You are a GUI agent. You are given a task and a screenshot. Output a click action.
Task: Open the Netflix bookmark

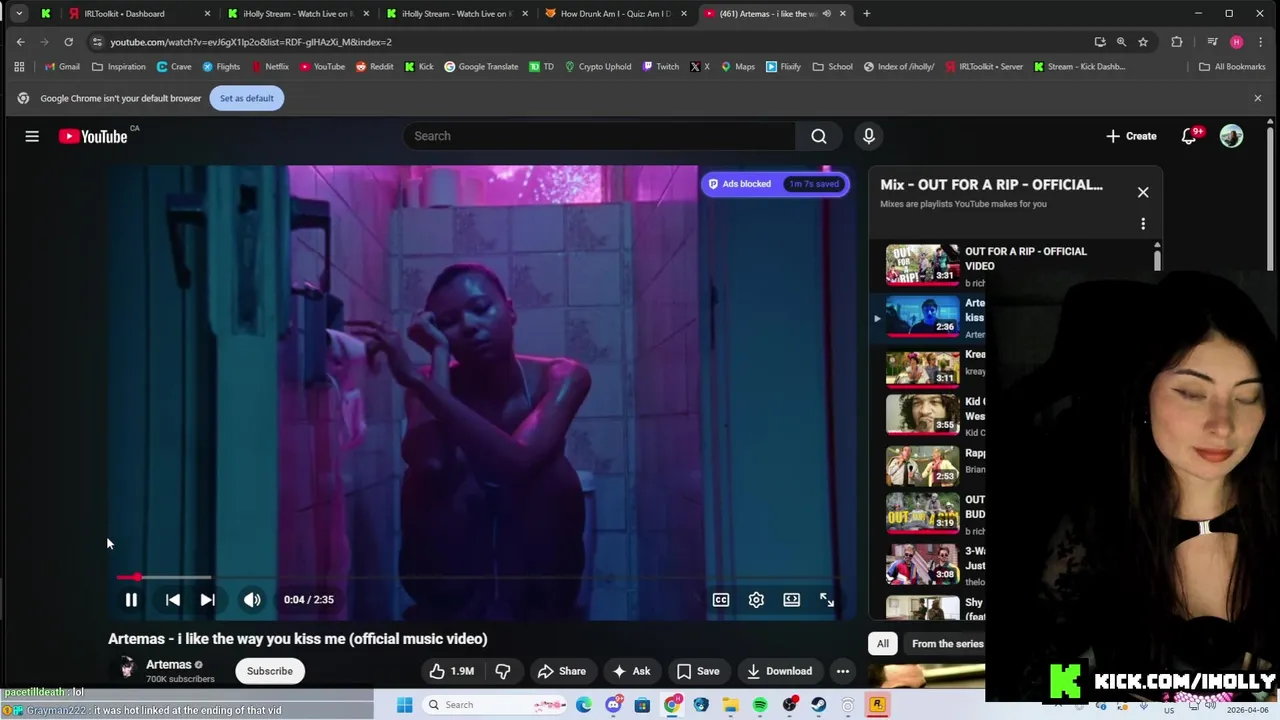pos(270,67)
